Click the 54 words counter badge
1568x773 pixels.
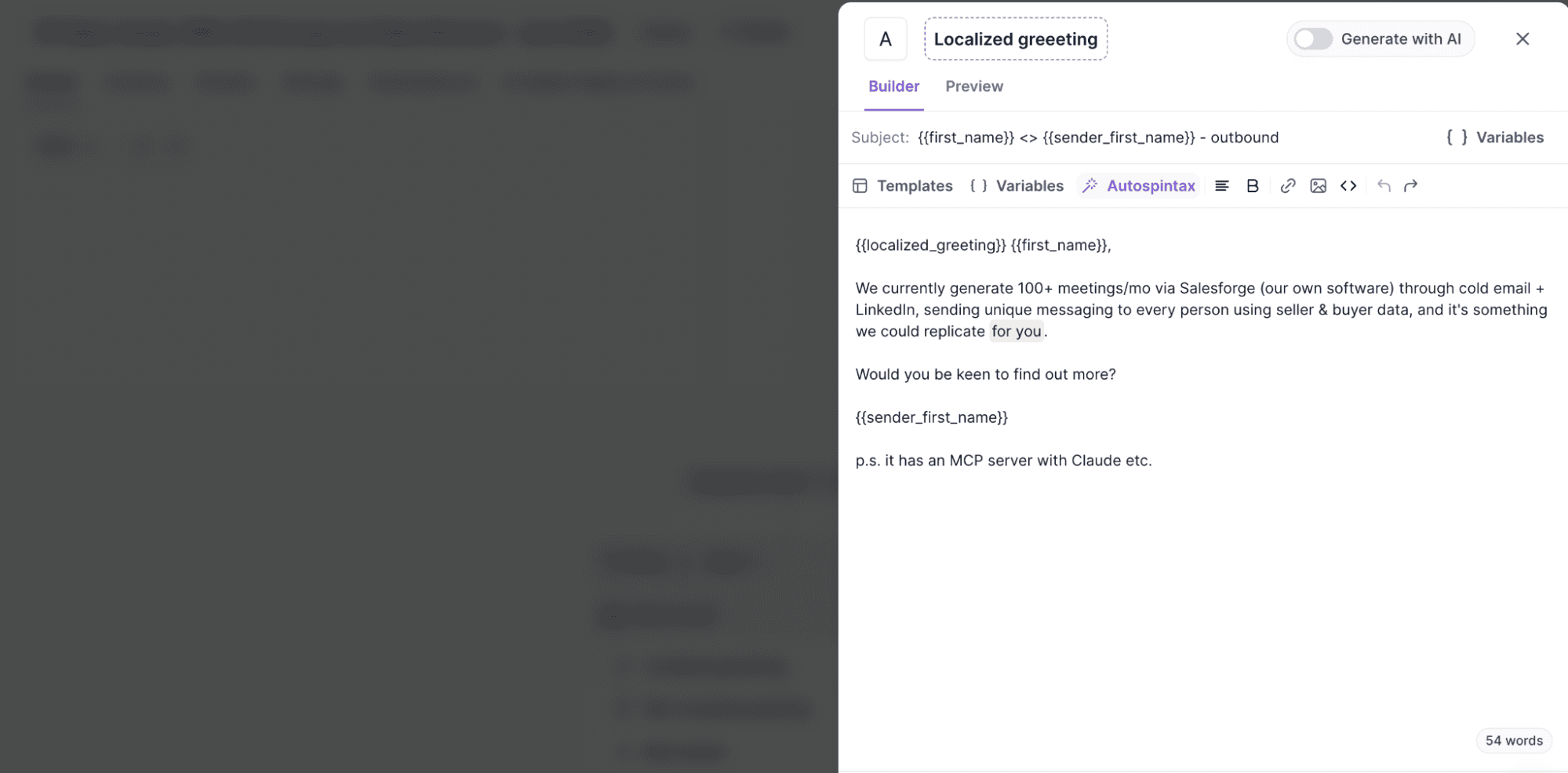tap(1513, 741)
